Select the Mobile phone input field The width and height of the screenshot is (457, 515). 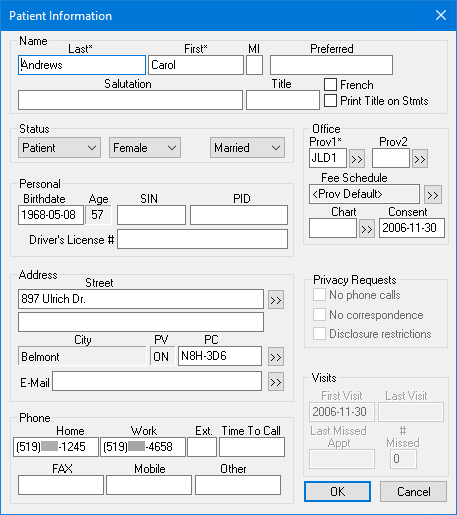tap(149, 485)
